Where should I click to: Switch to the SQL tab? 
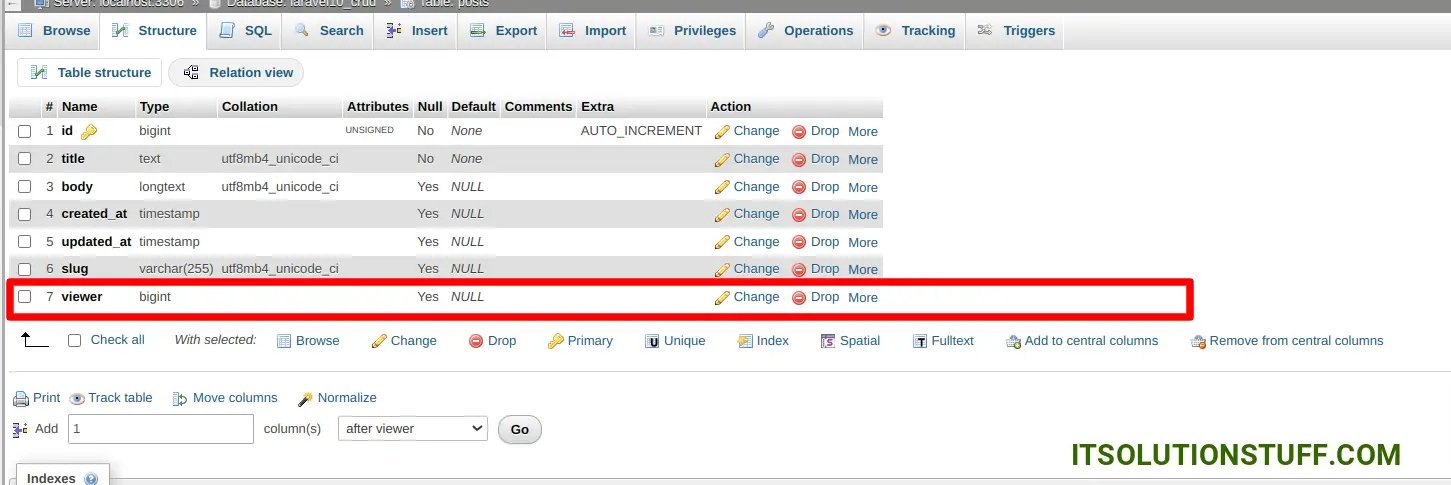246,31
